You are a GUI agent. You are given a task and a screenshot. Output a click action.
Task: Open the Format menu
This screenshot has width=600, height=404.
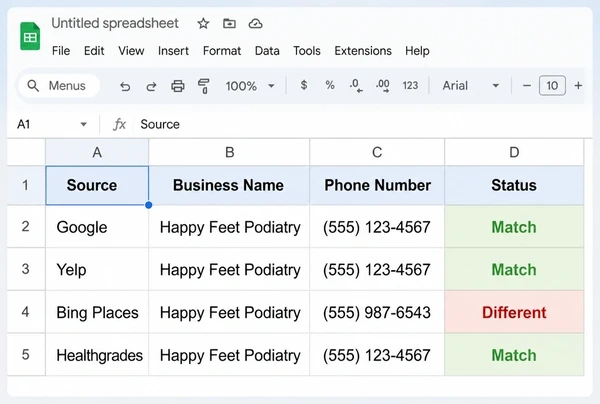[222, 51]
